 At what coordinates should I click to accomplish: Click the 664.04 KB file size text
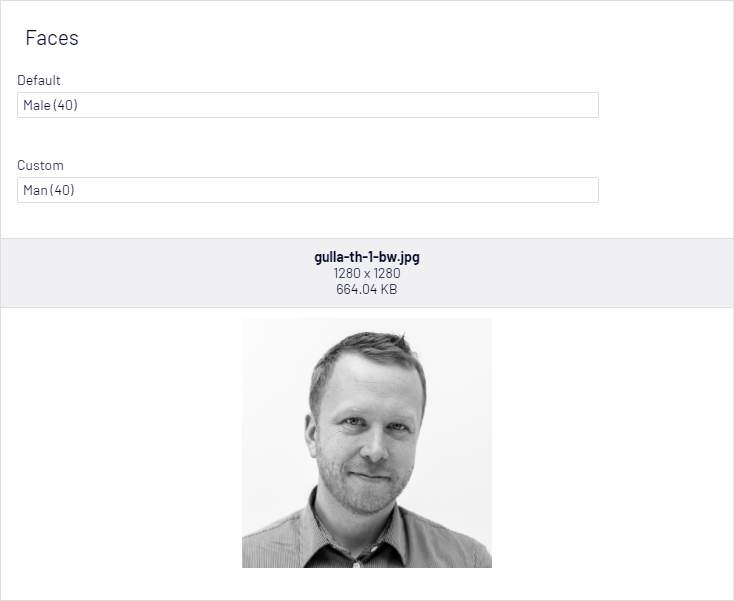(x=367, y=289)
